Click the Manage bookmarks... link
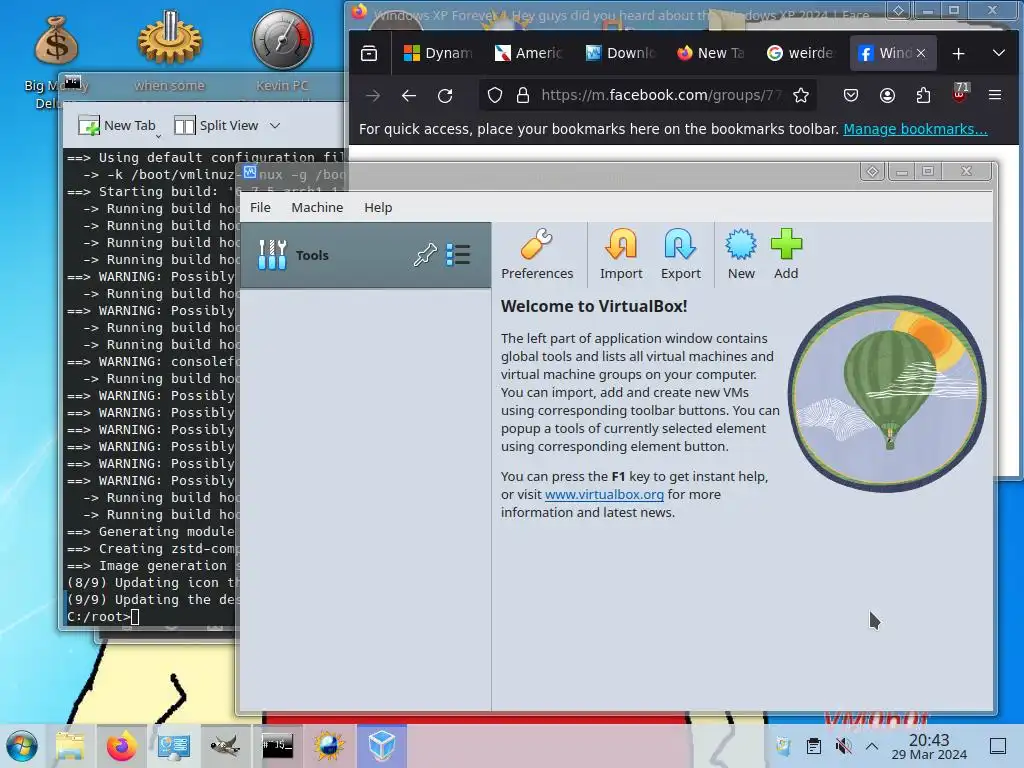 (x=915, y=129)
